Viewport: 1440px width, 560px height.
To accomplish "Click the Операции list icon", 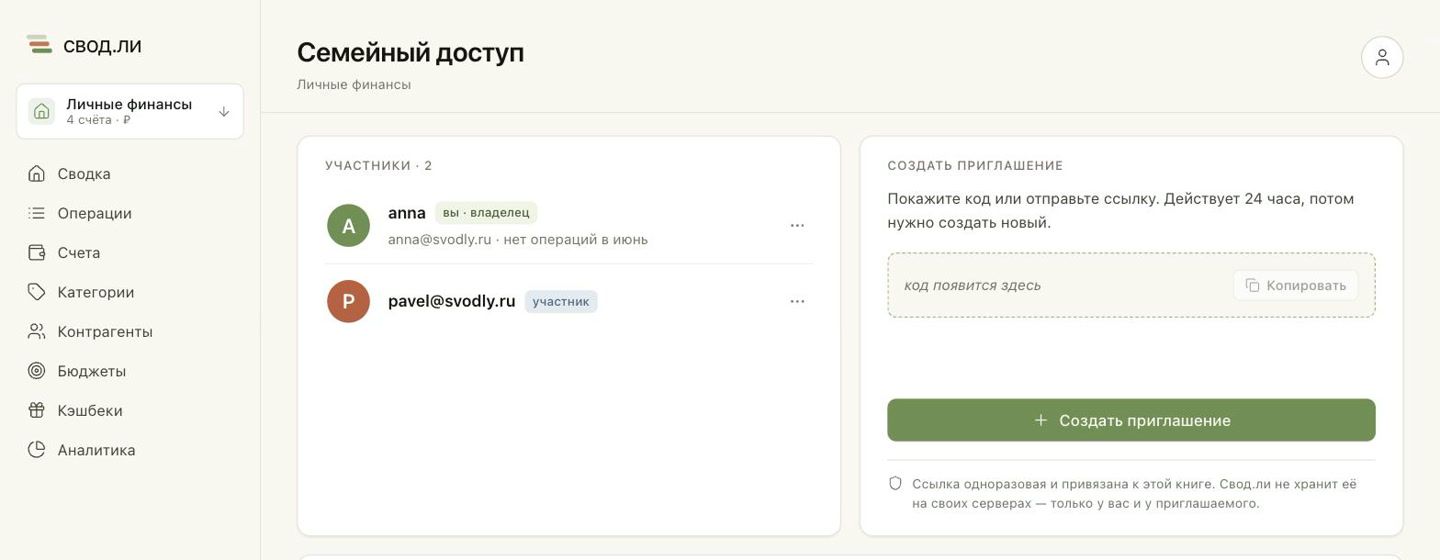I will pos(37,213).
